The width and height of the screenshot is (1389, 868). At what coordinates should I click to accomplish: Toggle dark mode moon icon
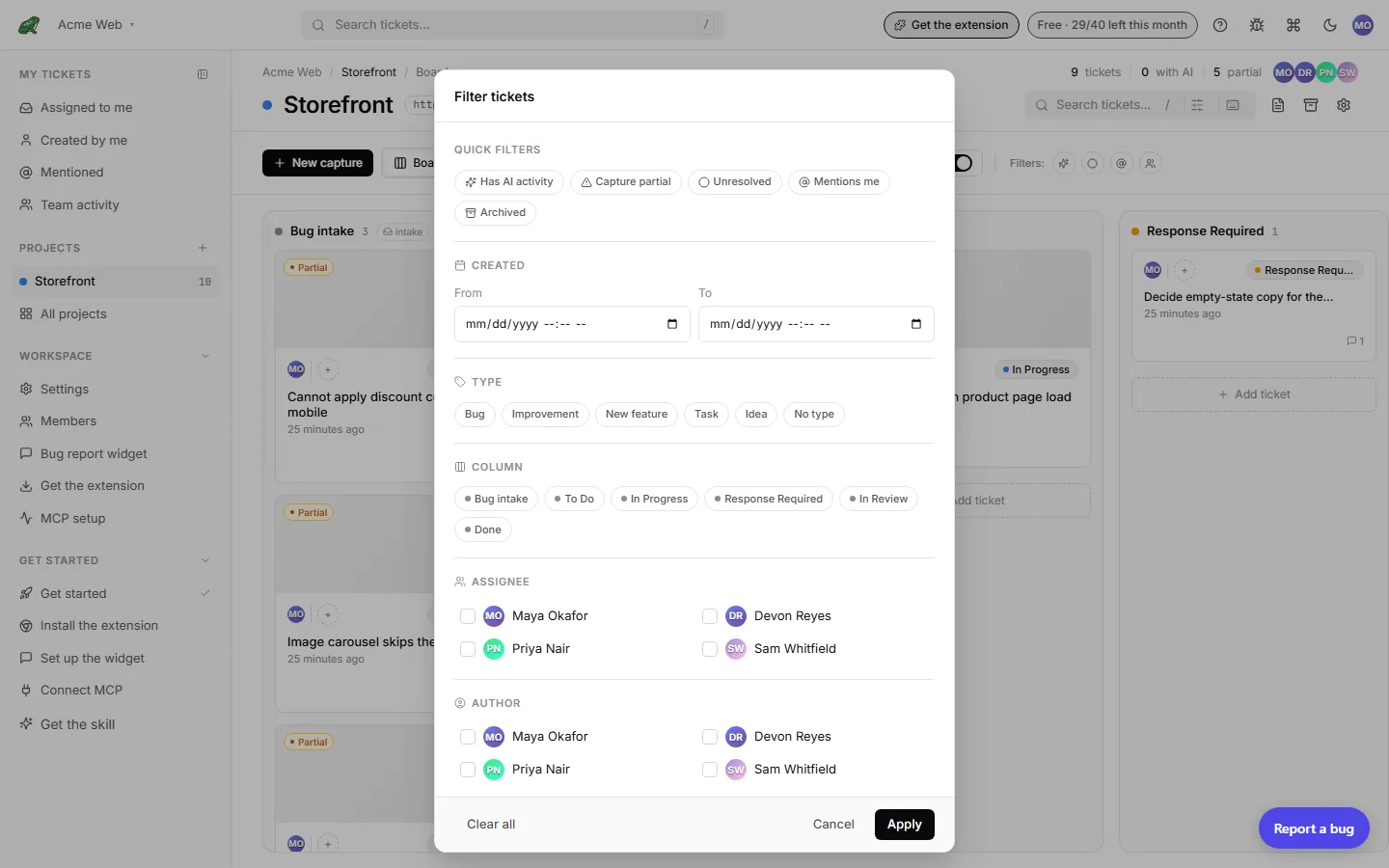click(x=1330, y=25)
